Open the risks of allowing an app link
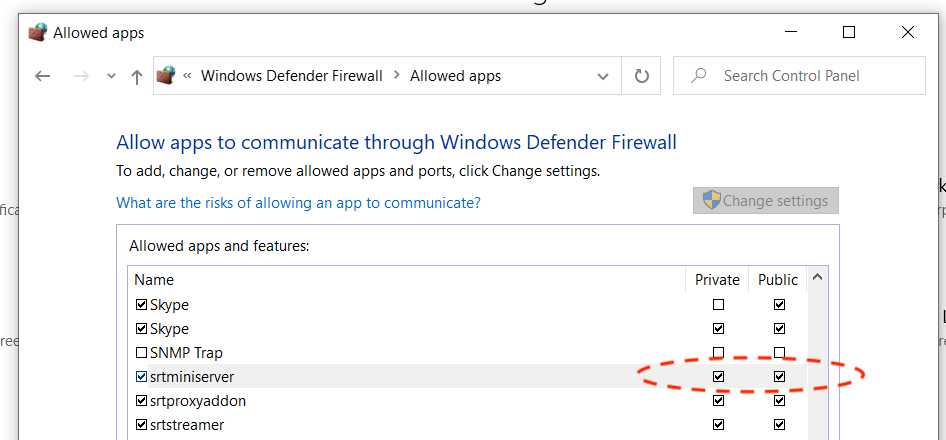This screenshot has width=946, height=440. 299,202
